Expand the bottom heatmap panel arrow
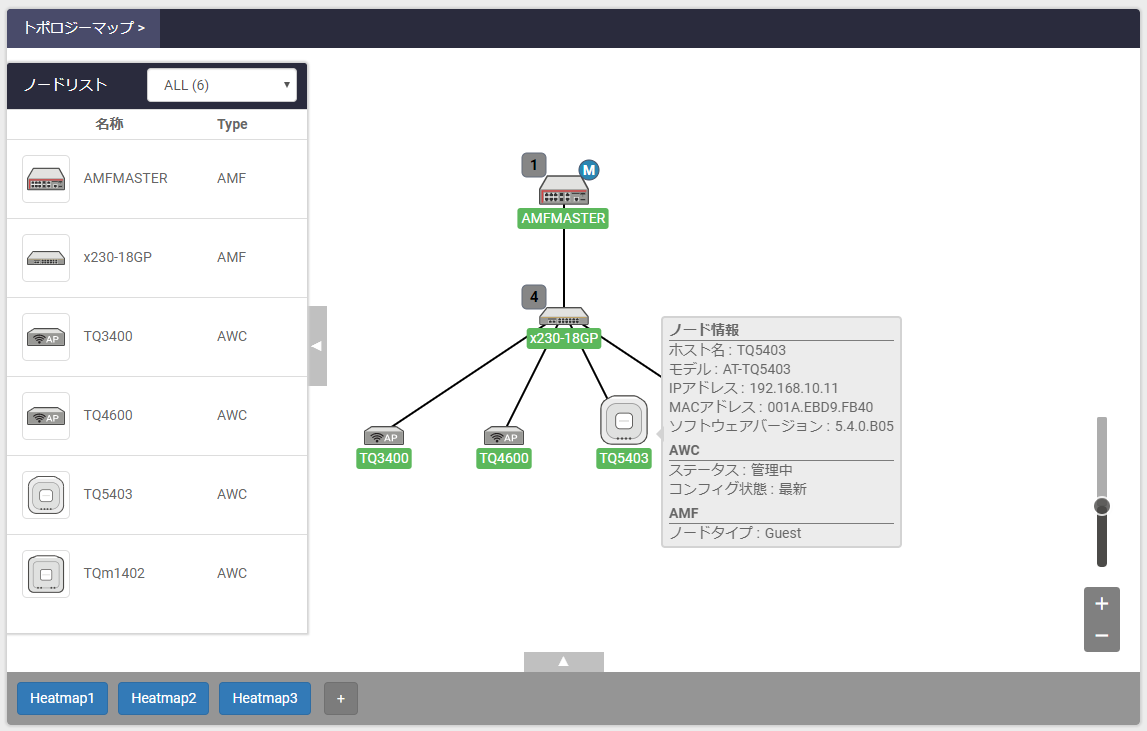Viewport: 1147px width, 731px height. coord(563,661)
